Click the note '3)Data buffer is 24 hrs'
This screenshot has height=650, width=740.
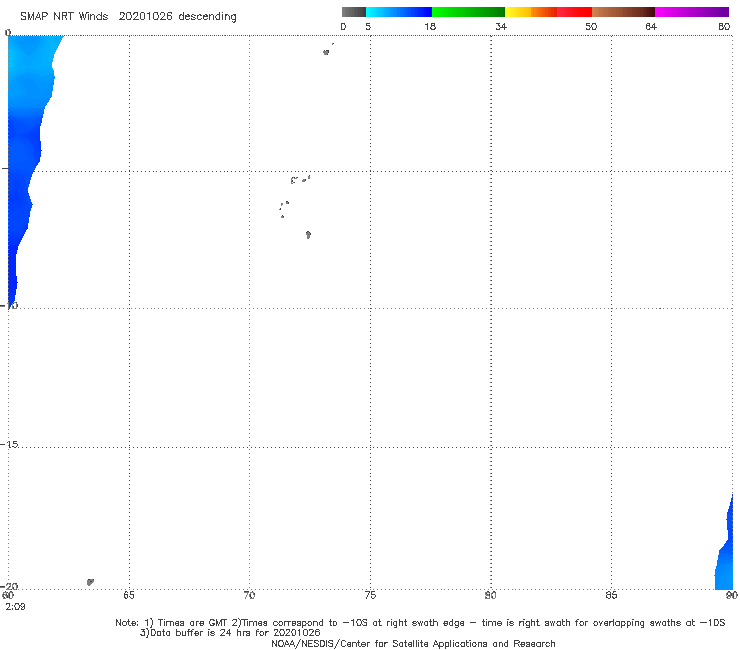click(230, 633)
